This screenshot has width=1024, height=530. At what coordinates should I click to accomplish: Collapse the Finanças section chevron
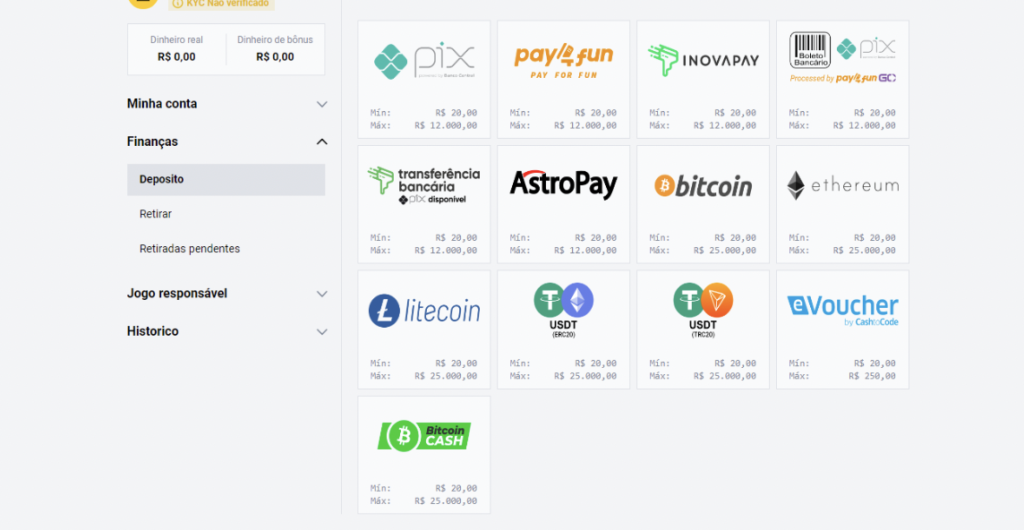pos(321,142)
